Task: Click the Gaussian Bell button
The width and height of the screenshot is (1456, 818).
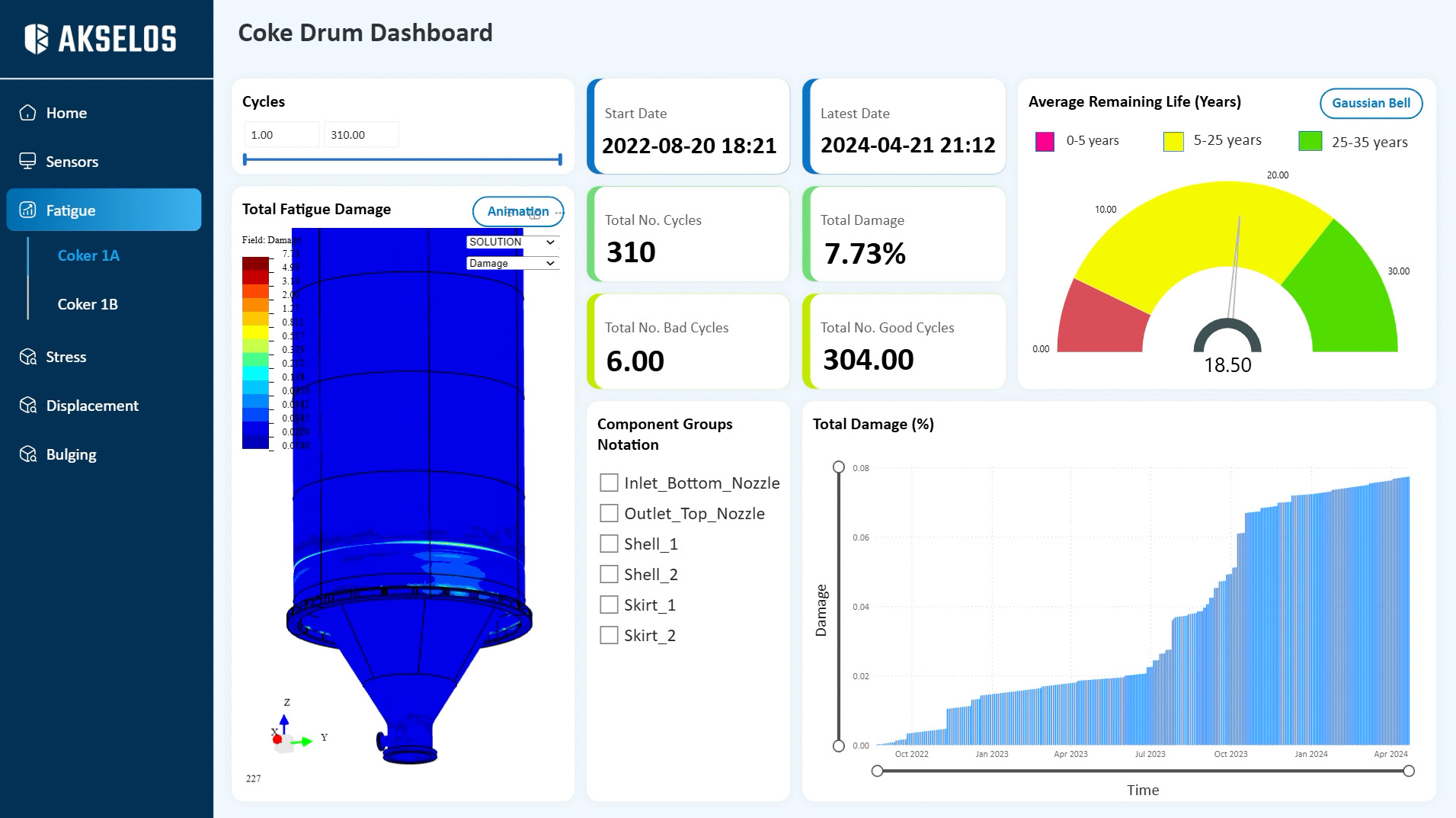Action: tap(1370, 103)
